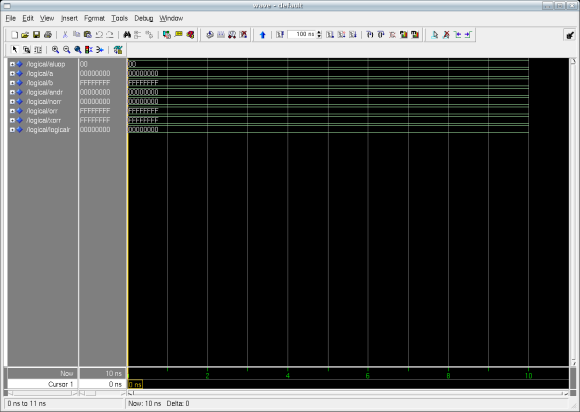The height and width of the screenshot is (412, 580).
Task: Click the Print toolbar icon
Action: [48, 35]
